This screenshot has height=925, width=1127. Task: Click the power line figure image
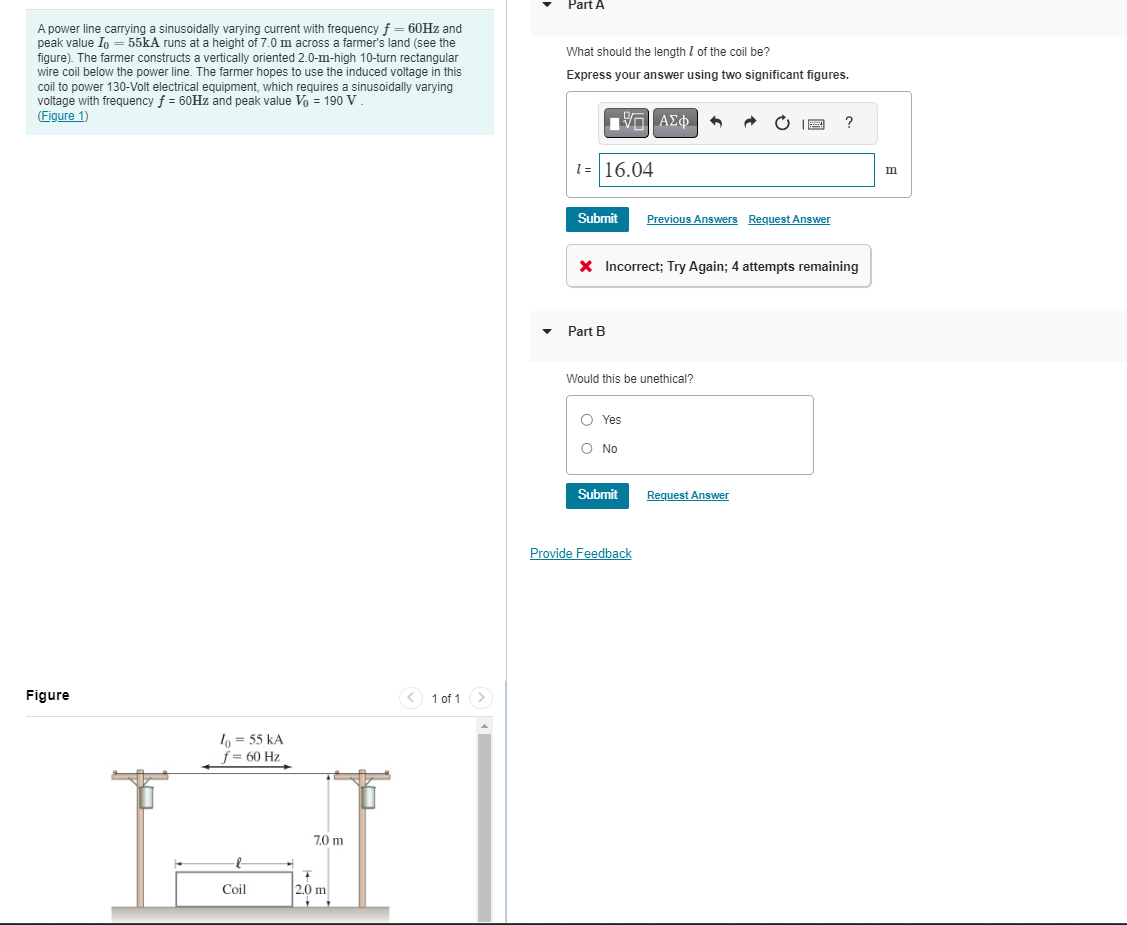[x=251, y=827]
